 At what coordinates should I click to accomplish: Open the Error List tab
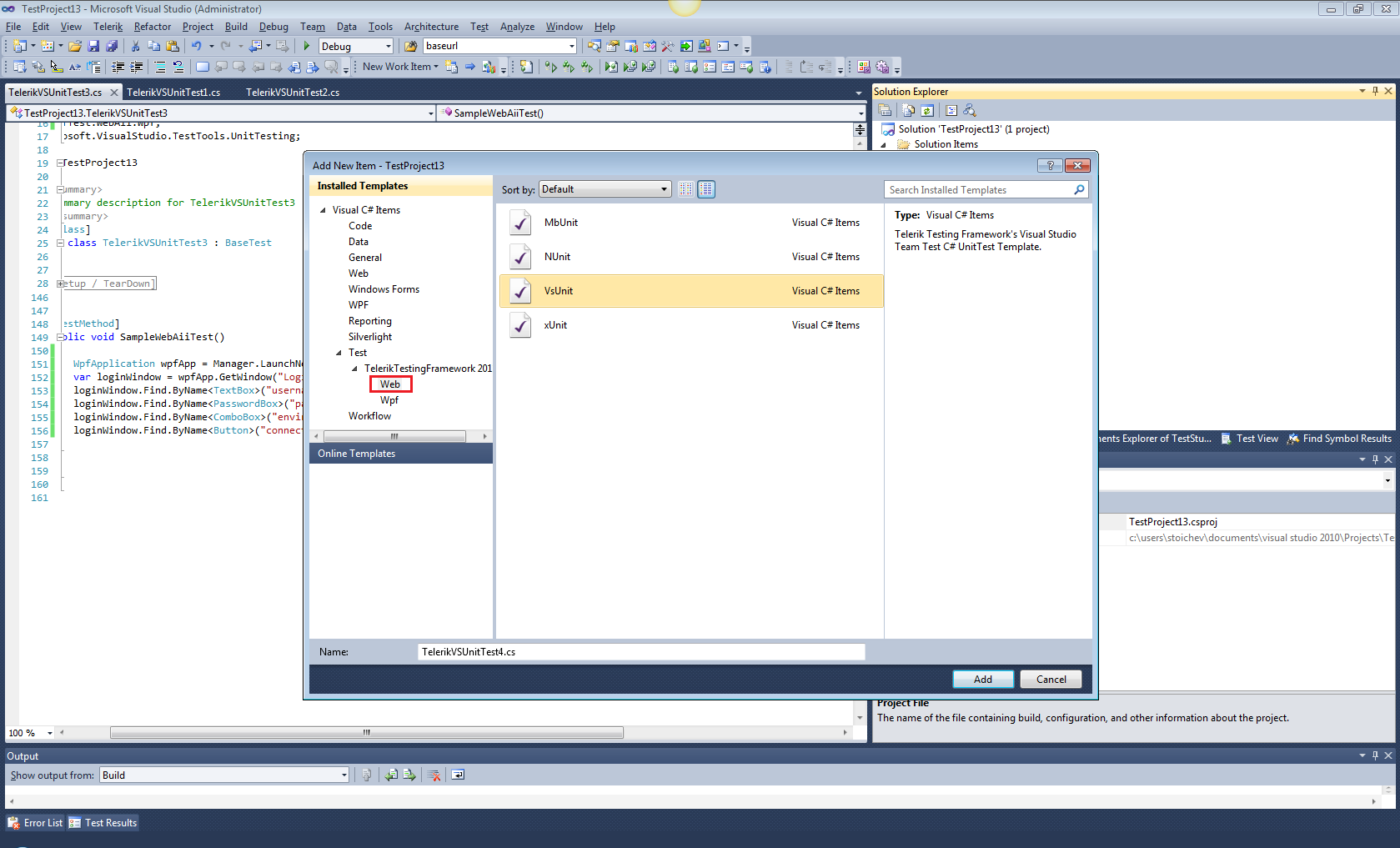36,823
